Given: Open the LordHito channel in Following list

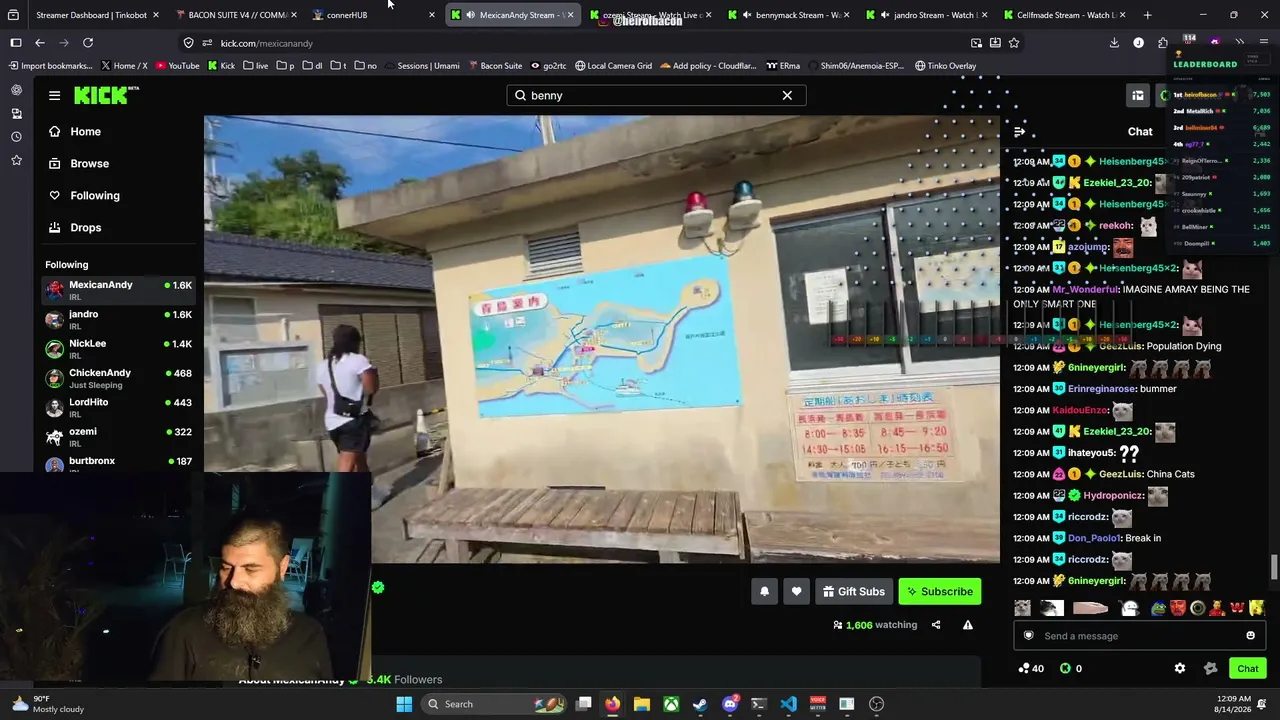Looking at the screenshot, I should click(118, 407).
